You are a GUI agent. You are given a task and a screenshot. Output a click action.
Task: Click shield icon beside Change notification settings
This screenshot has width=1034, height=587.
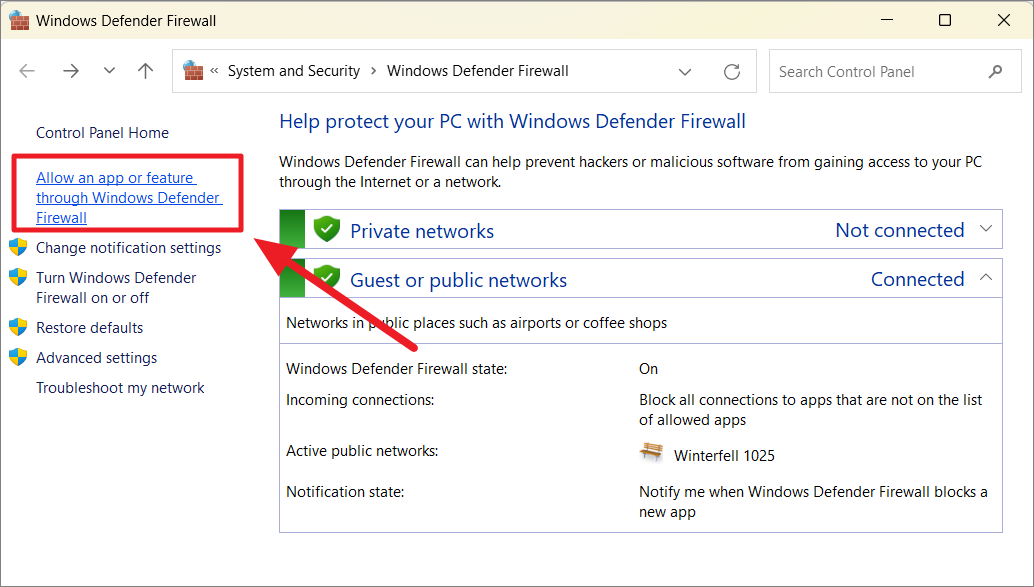pyautogui.click(x=18, y=247)
